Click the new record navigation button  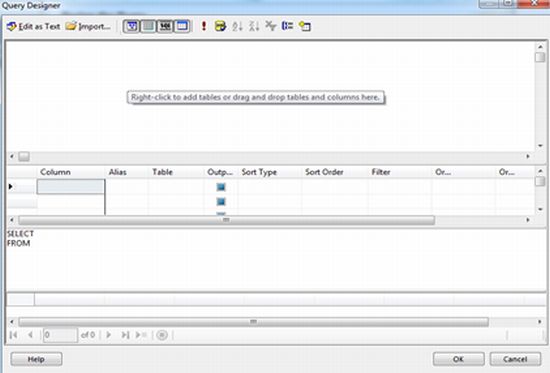point(141,335)
